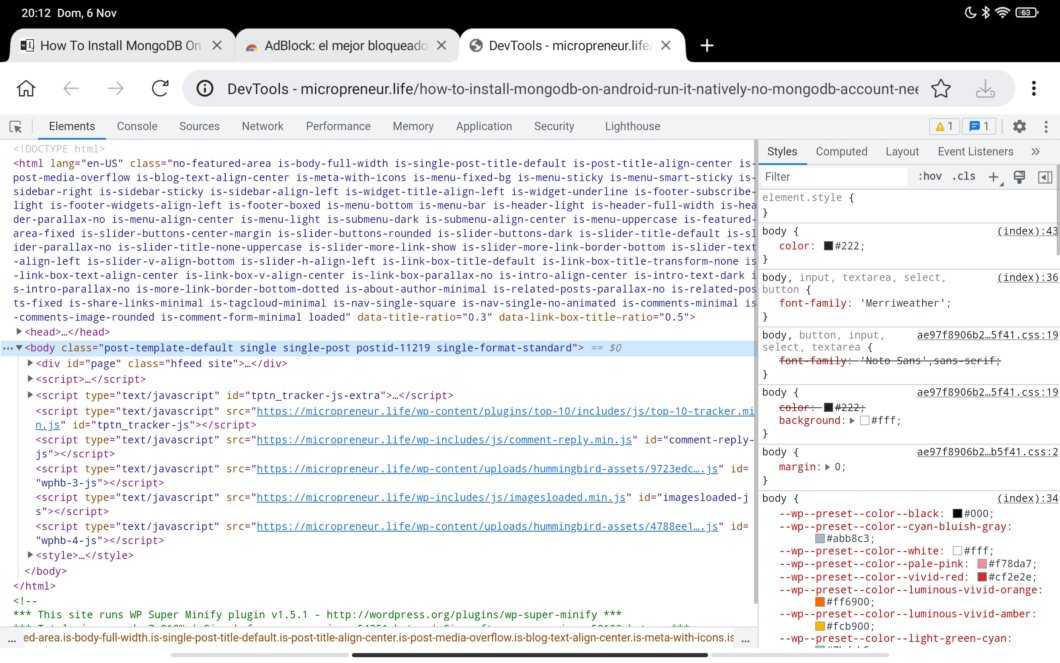This screenshot has width=1060, height=663.
Task: Activate the inspect element picker tool
Action: pos(16,127)
